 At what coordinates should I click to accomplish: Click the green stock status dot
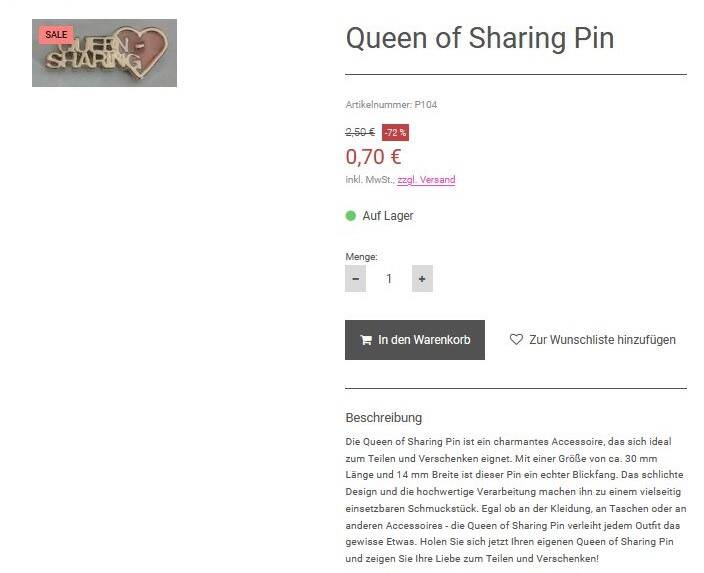[351, 216]
